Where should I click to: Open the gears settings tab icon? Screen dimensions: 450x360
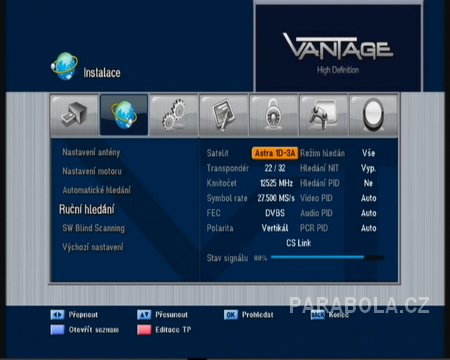pos(174,115)
